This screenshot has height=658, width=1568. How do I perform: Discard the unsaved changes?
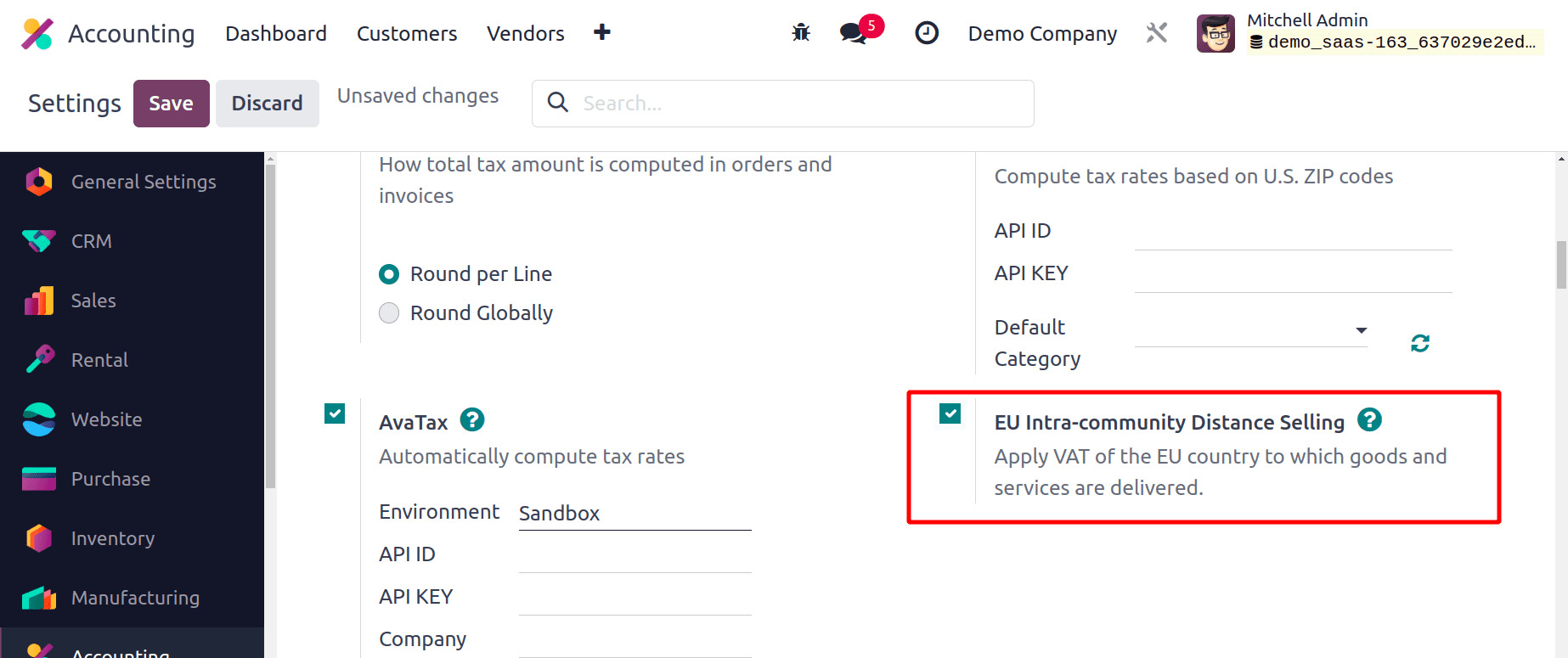point(267,104)
